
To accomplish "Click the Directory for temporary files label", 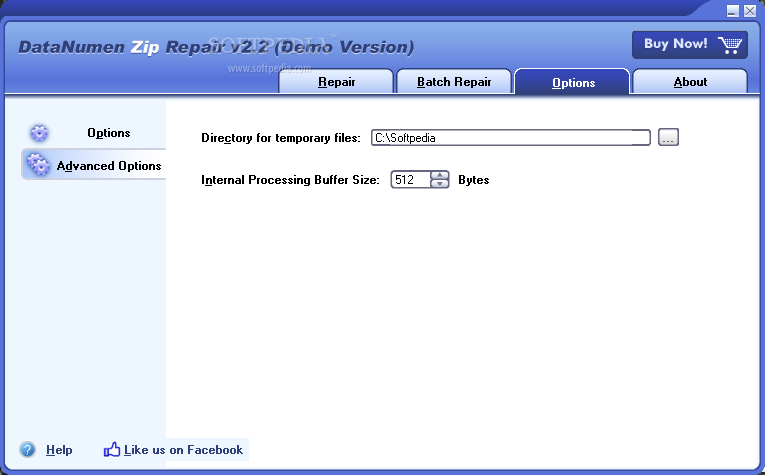I will 281,138.
